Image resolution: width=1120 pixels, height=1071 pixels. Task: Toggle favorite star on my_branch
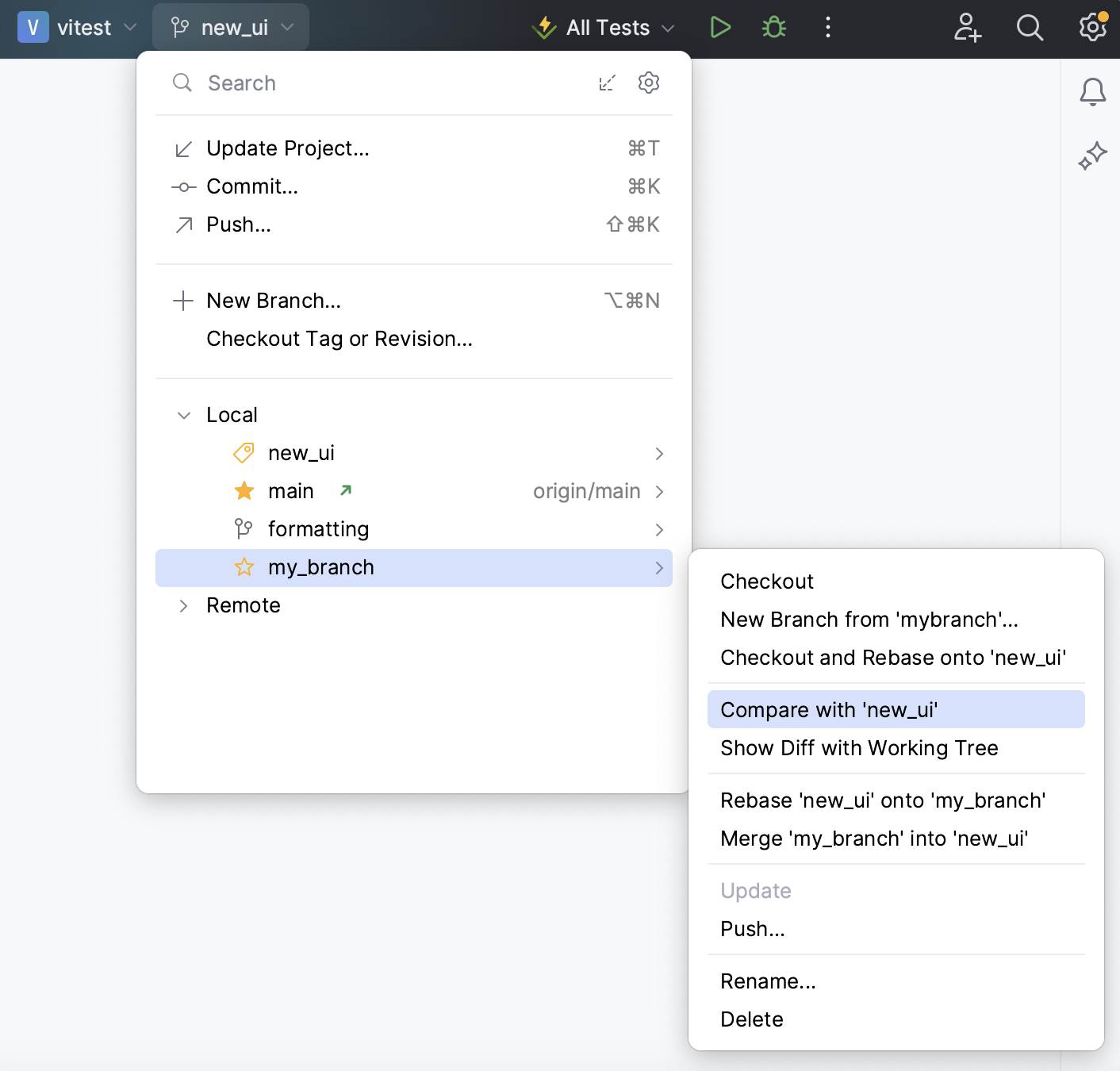click(244, 568)
